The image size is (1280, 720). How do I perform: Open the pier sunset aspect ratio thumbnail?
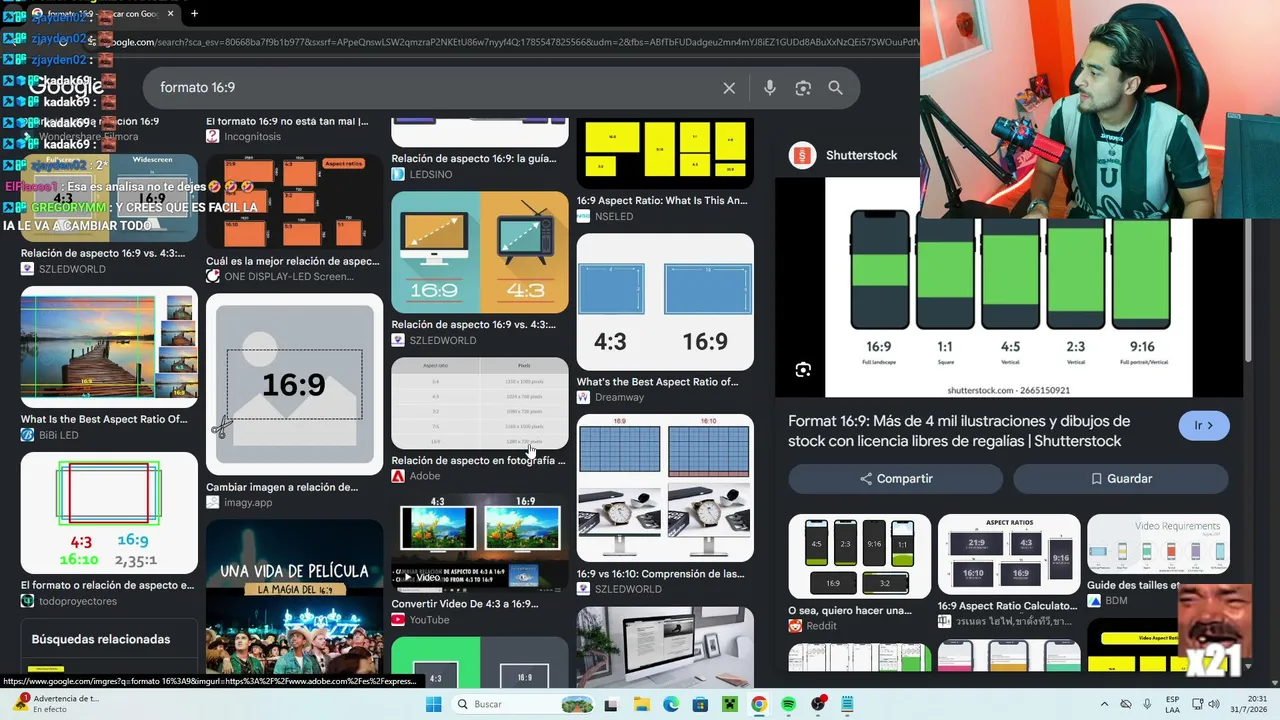click(x=109, y=347)
